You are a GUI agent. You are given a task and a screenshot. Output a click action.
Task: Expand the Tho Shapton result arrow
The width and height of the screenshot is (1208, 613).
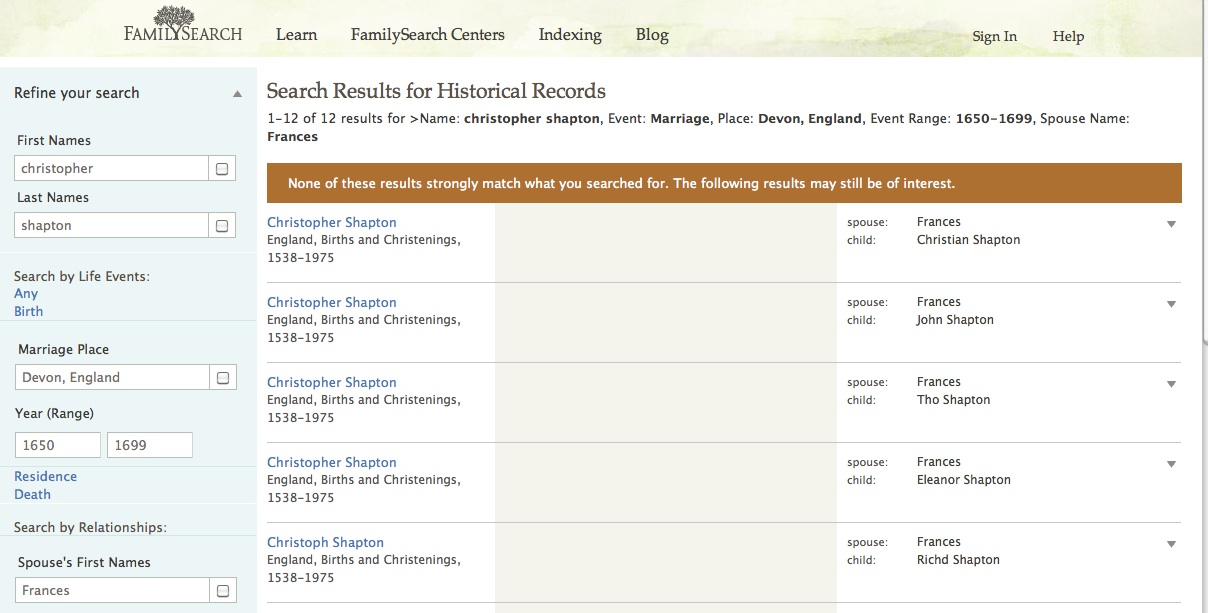tap(1171, 385)
